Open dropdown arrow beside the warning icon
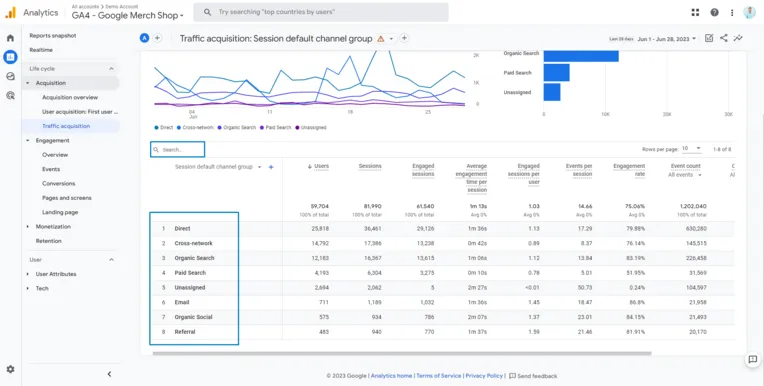The width and height of the screenshot is (764, 386). point(391,39)
